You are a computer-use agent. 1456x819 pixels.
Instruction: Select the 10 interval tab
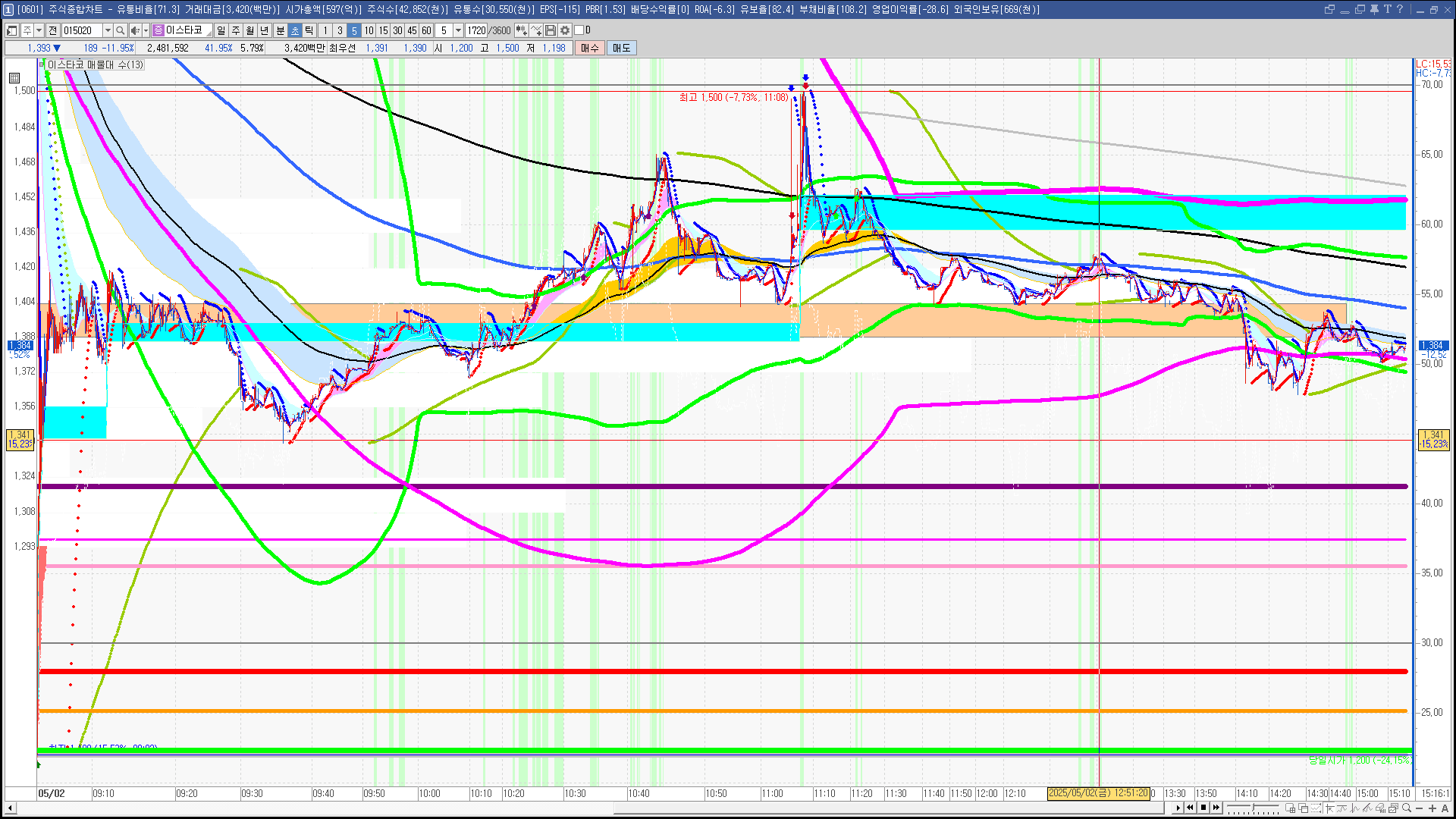pyautogui.click(x=369, y=30)
